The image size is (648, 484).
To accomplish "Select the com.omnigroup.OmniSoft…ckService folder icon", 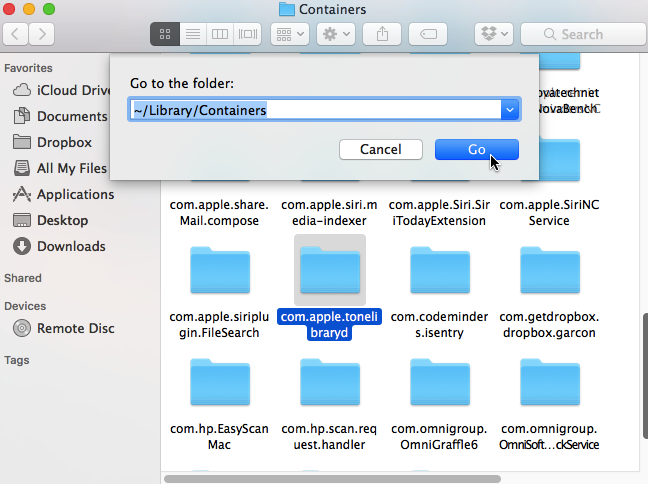I will pos(550,382).
